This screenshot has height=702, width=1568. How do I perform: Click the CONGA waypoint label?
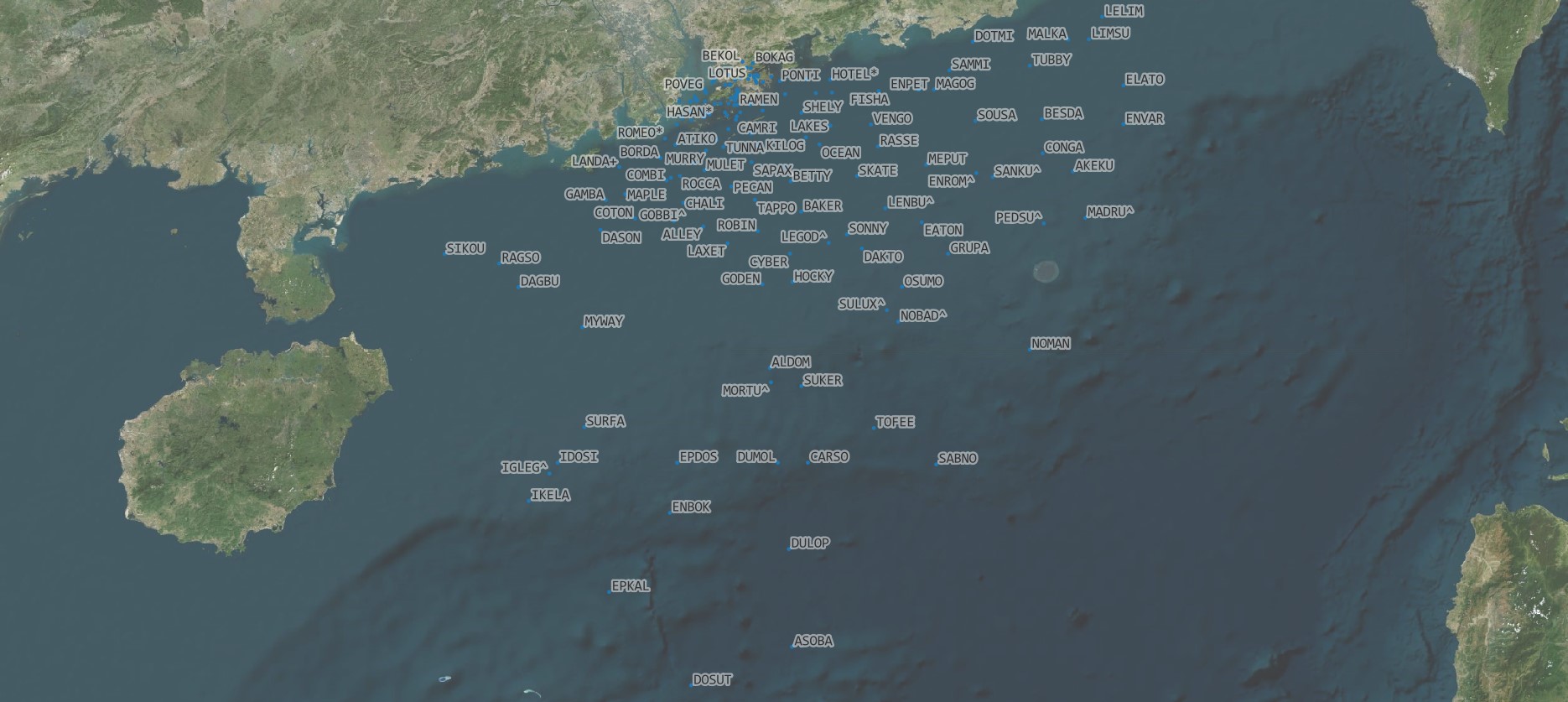pyautogui.click(x=1064, y=148)
